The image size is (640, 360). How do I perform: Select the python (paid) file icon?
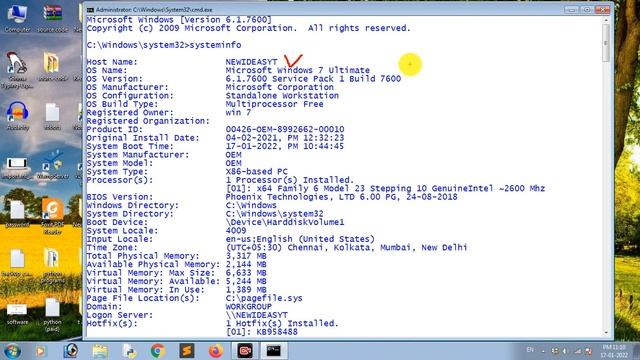(x=52, y=314)
